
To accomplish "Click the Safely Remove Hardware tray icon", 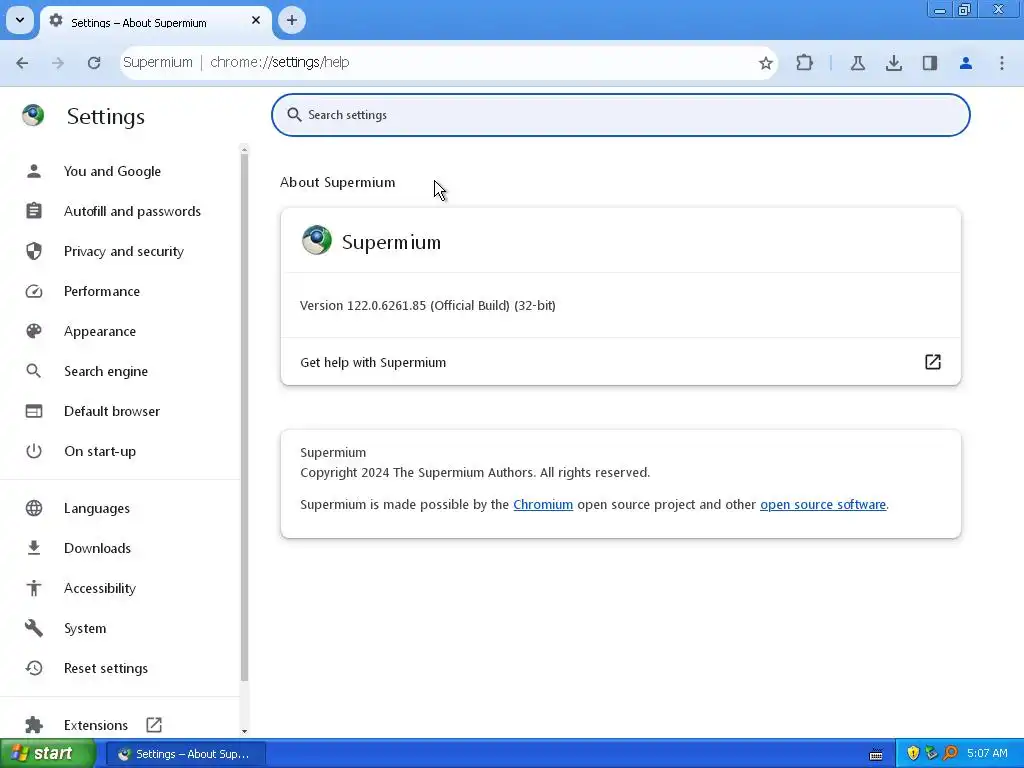I will (931, 754).
